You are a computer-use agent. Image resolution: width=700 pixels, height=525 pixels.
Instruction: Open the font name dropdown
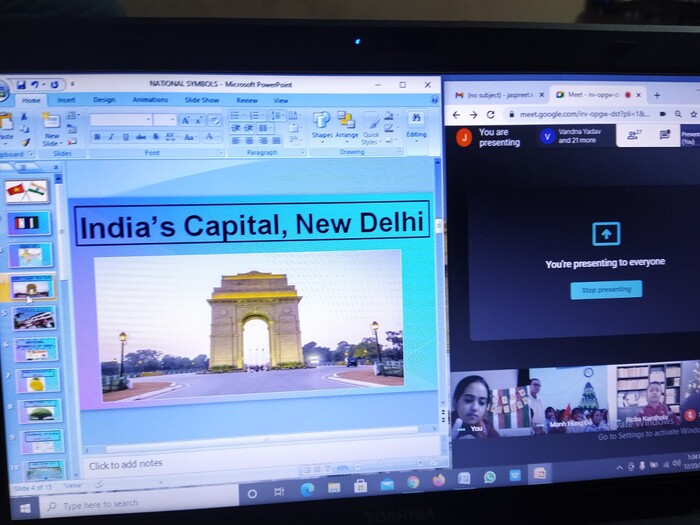(148, 120)
